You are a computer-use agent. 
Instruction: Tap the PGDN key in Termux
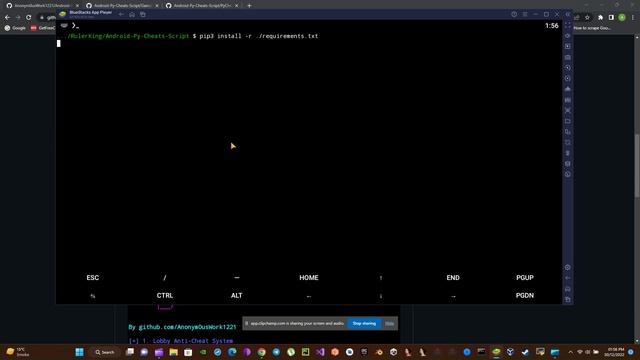click(x=524, y=296)
